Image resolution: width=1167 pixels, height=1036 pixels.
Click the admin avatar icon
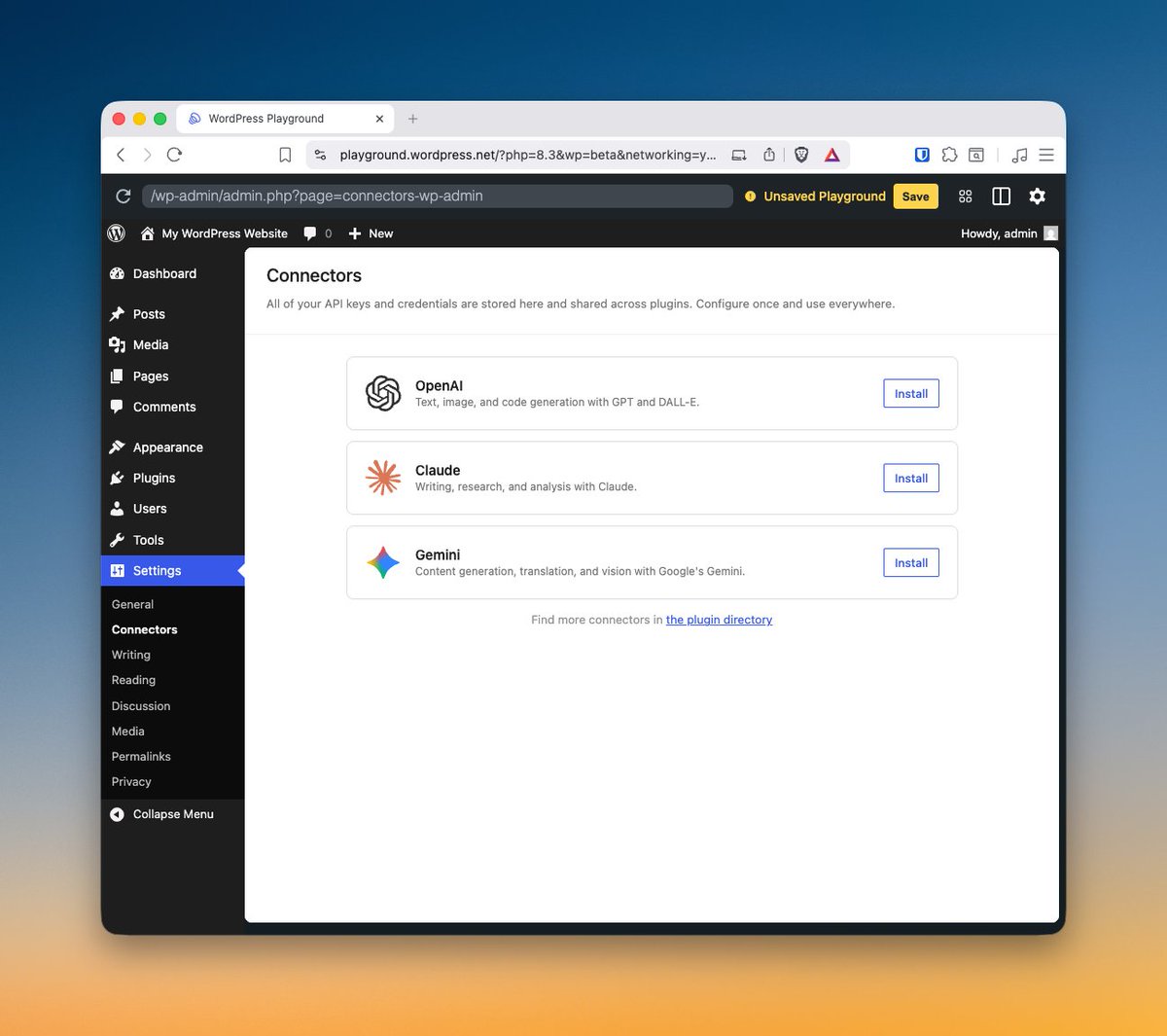1050,233
